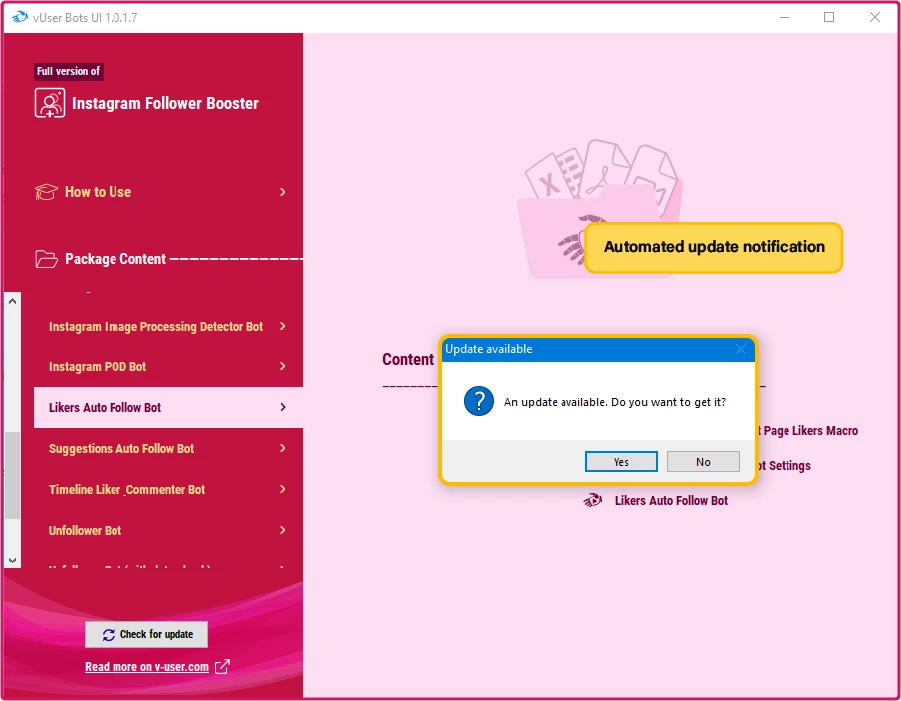
Task: Click the external link icon beside v-user.com
Action: point(222,667)
